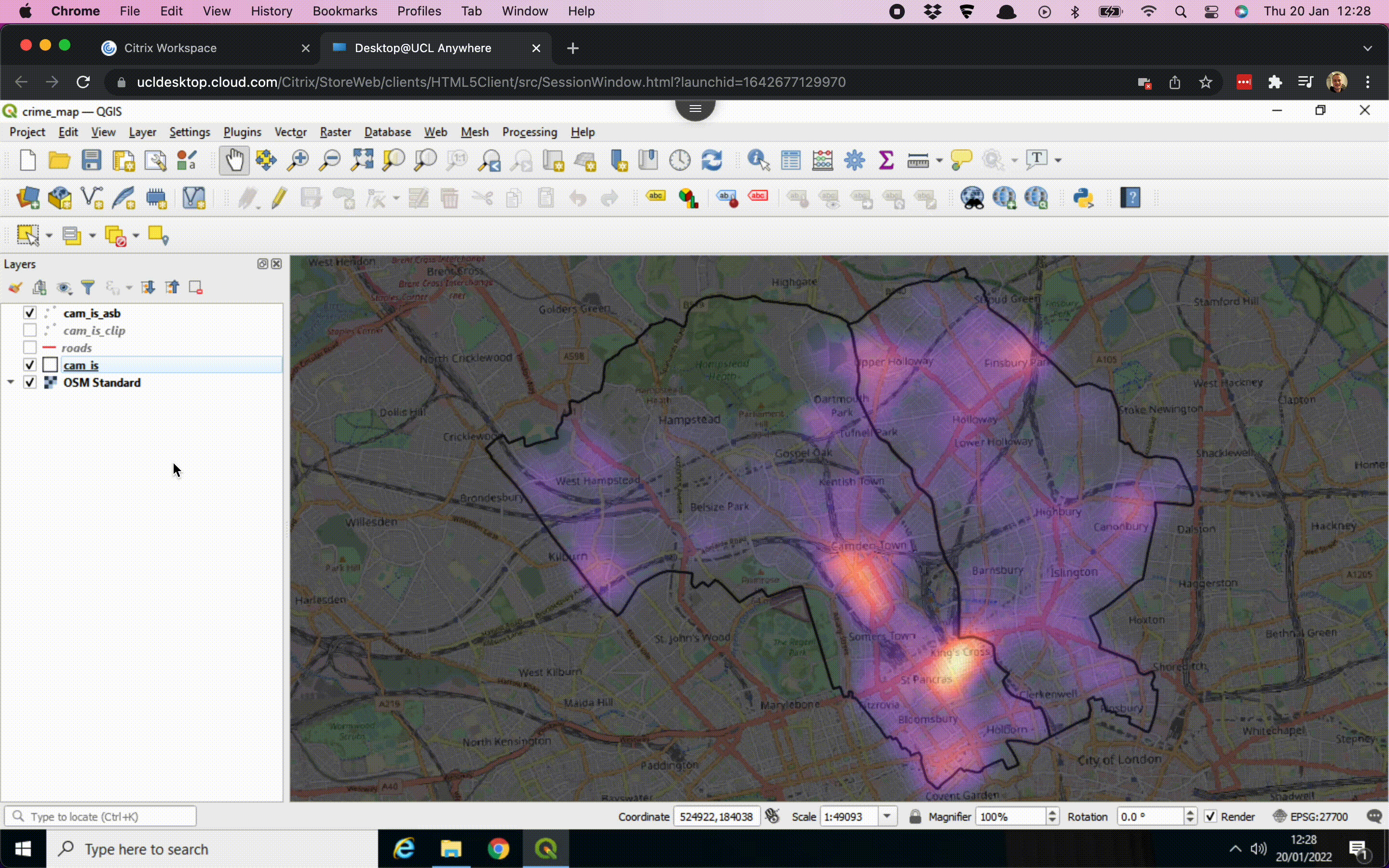Toggle editing mode with the pencil icon

coord(278,198)
